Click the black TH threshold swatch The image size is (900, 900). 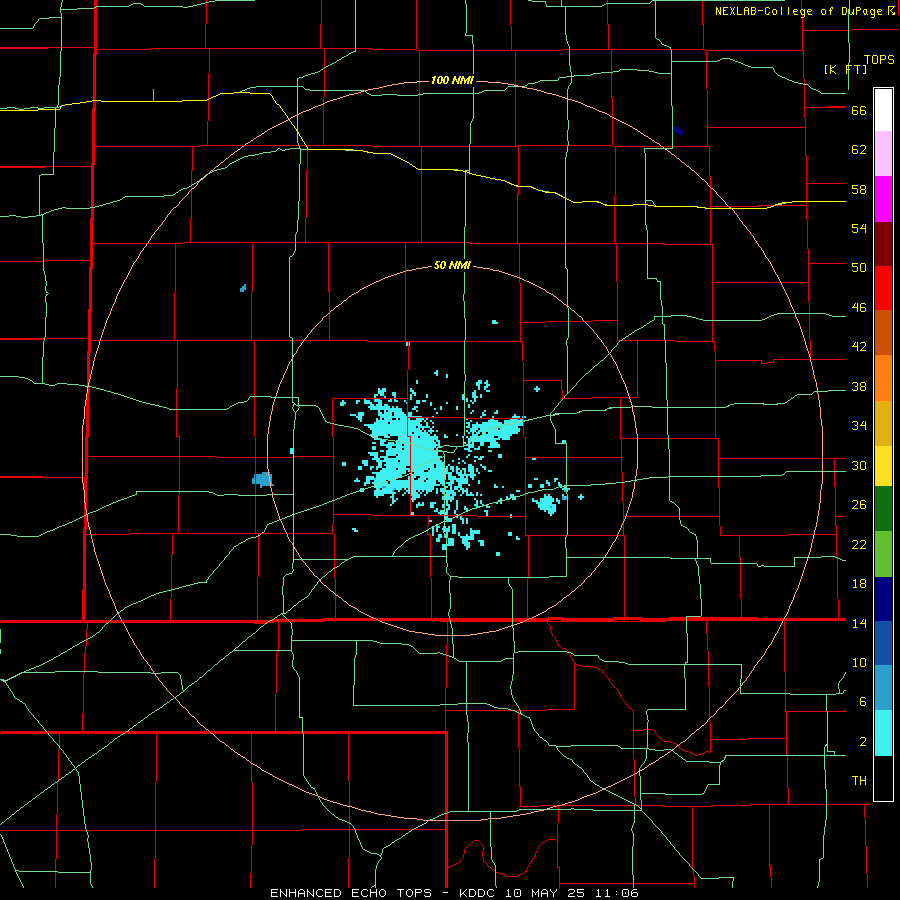883,778
